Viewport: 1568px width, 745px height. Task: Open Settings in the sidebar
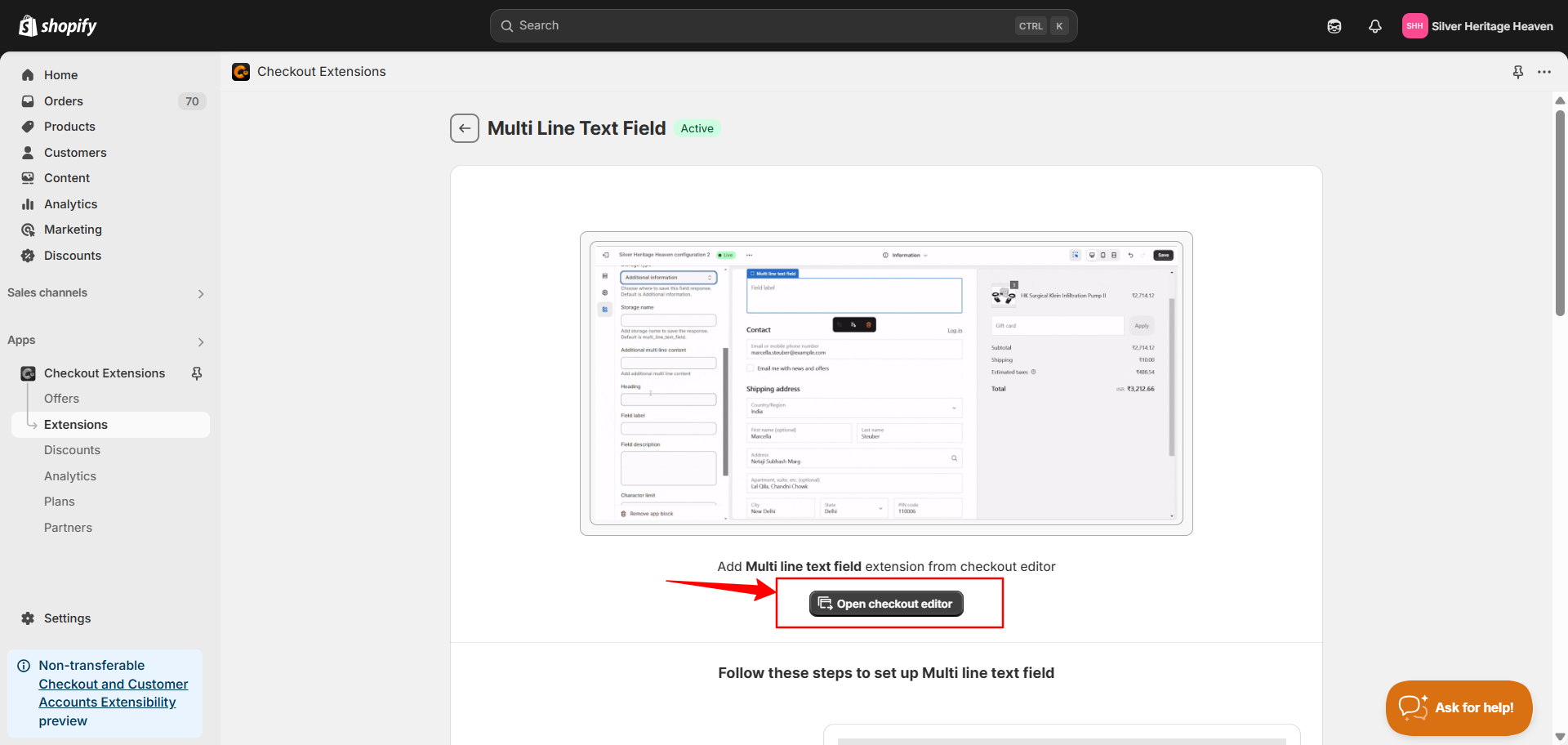(x=67, y=618)
